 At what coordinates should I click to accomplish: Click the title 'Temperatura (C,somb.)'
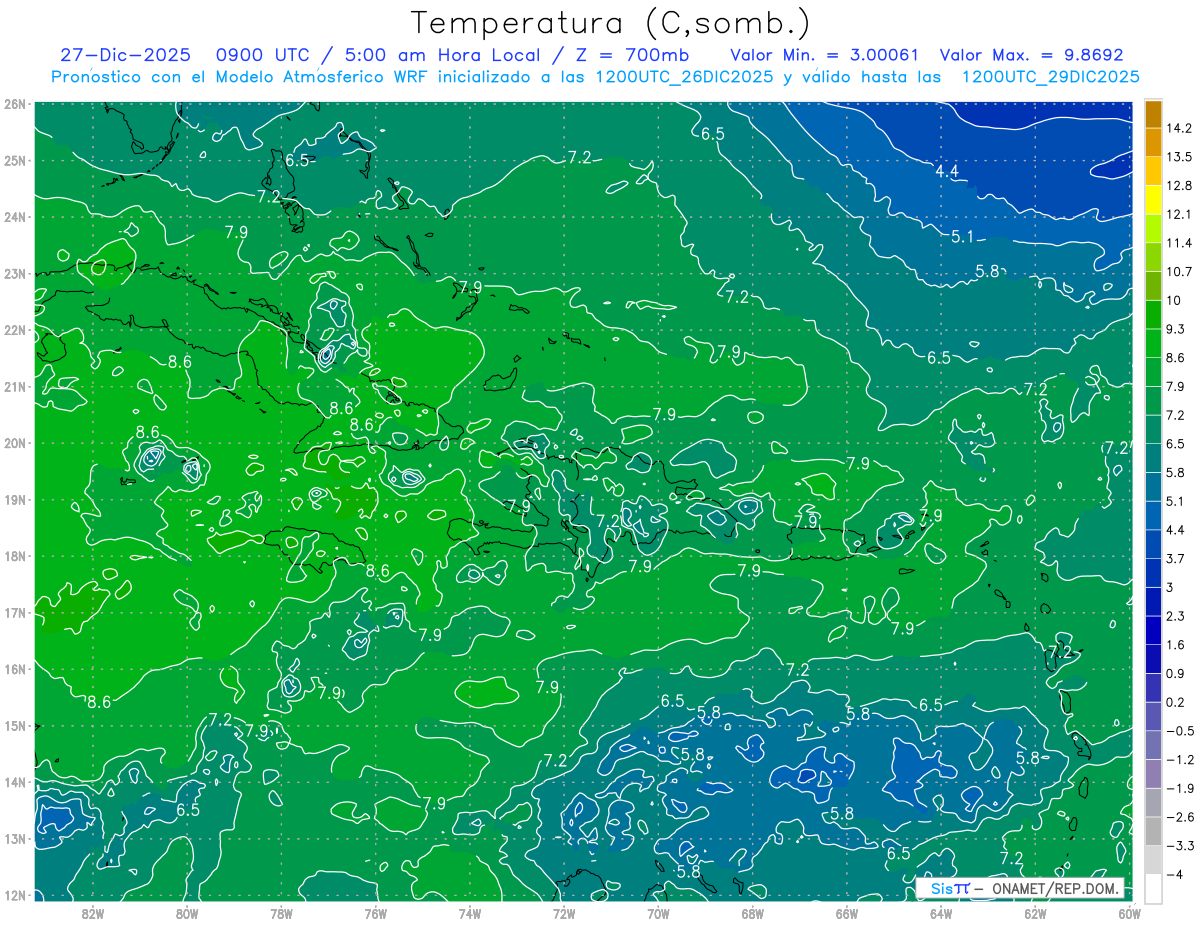[x=611, y=23]
